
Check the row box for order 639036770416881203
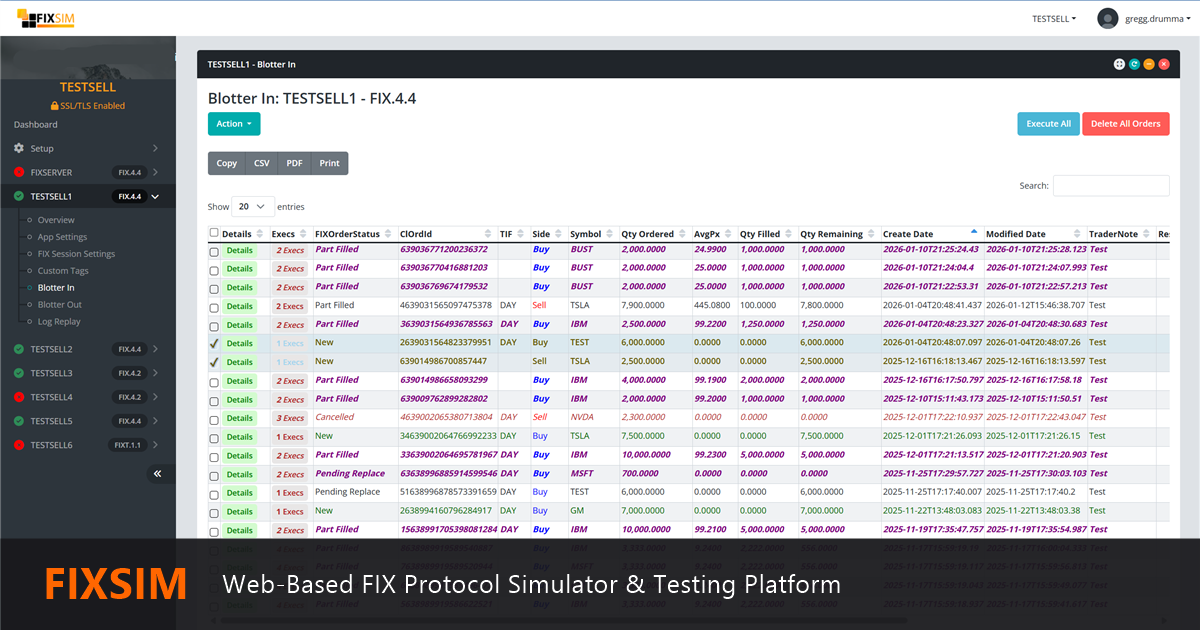214,270
